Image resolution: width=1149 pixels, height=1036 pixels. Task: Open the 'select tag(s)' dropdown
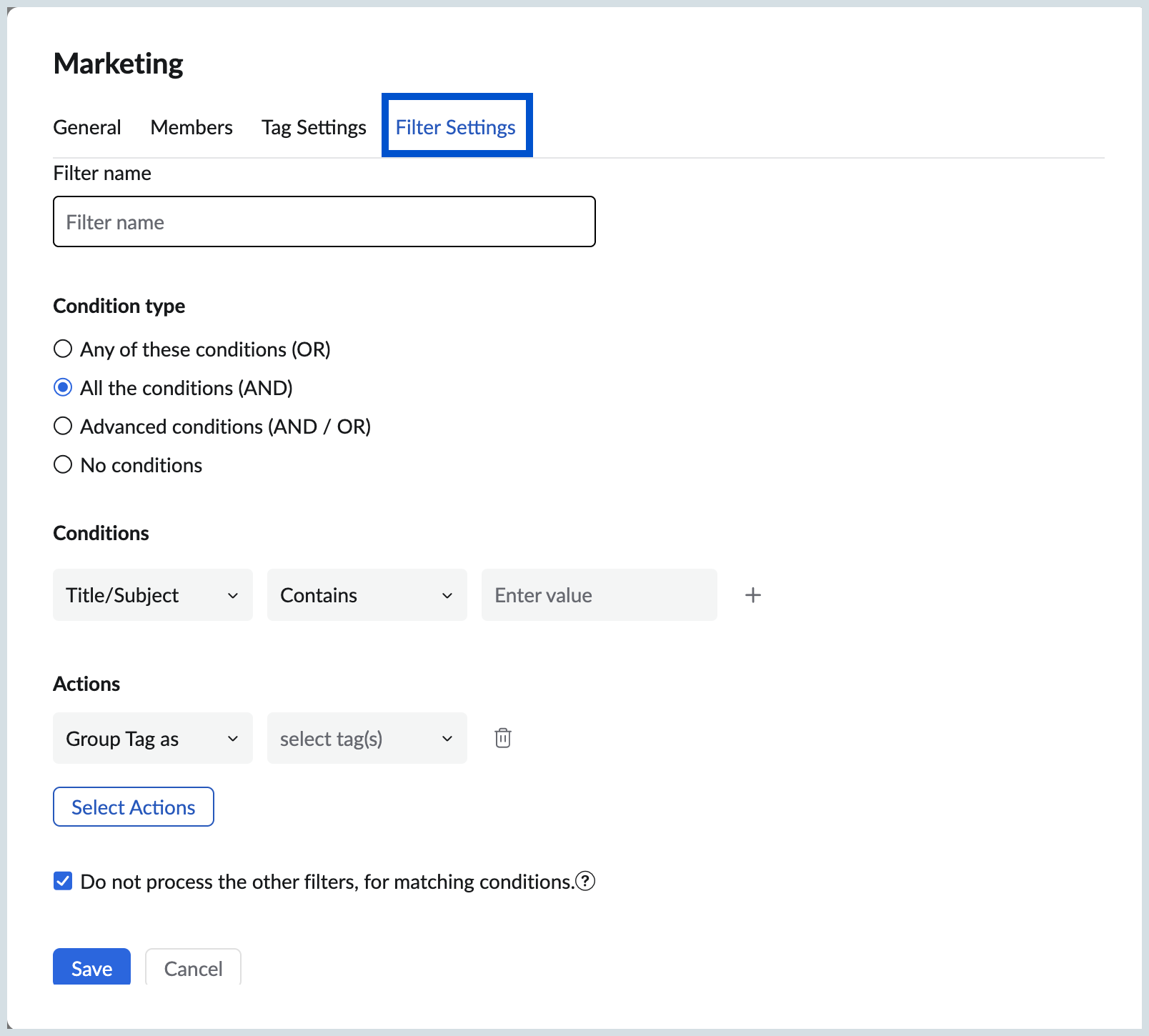(x=367, y=738)
